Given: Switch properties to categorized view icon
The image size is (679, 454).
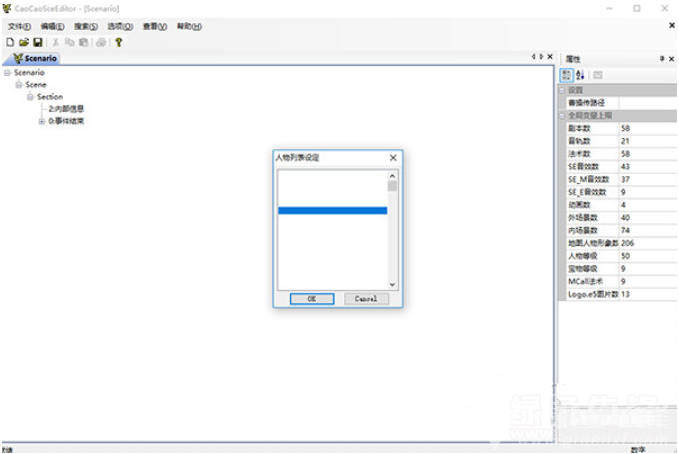Looking at the screenshot, I should click(566, 75).
